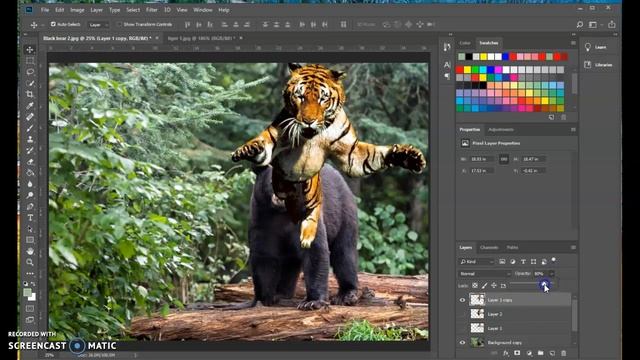
Task: Select the Horizontal Type tool
Action: 30,218
